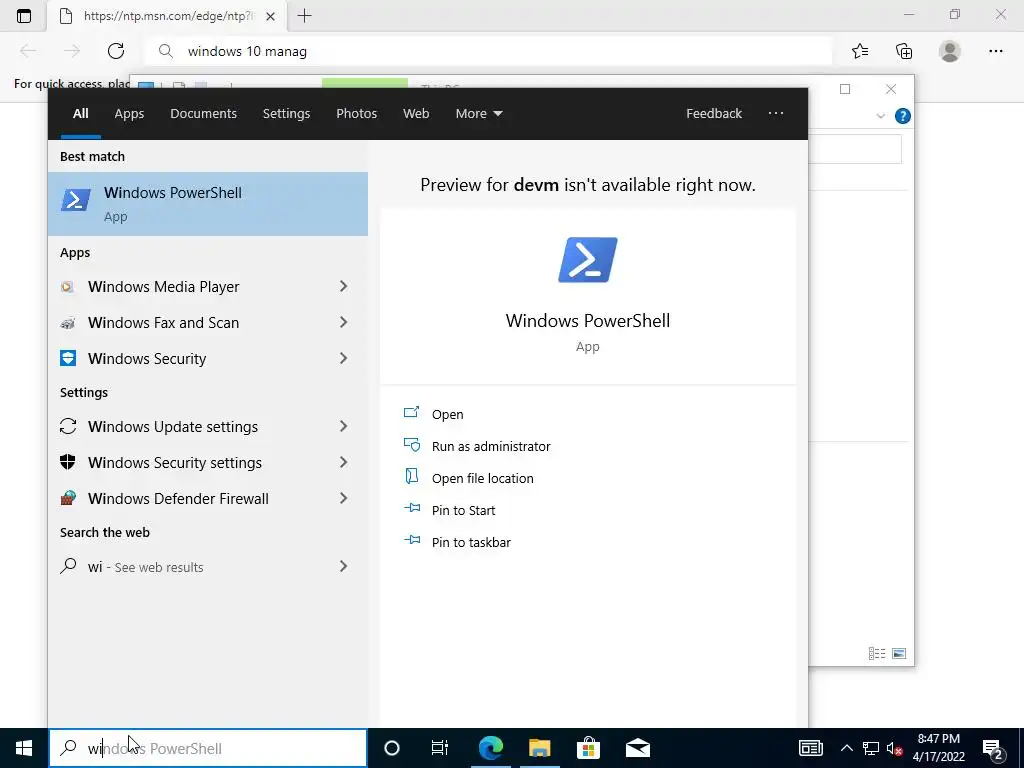The image size is (1024, 768).
Task: Open the More filters dropdown
Action: pos(479,114)
